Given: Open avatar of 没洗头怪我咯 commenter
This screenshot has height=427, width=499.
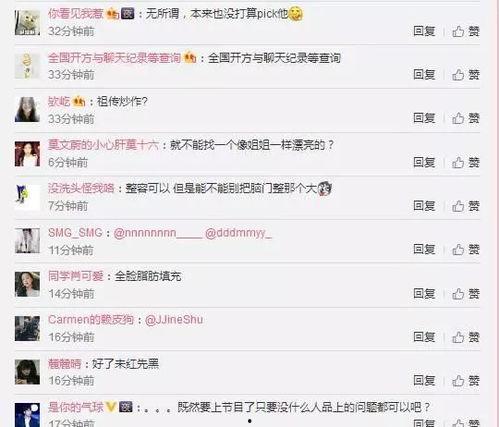Looking at the screenshot, I should (27, 197).
